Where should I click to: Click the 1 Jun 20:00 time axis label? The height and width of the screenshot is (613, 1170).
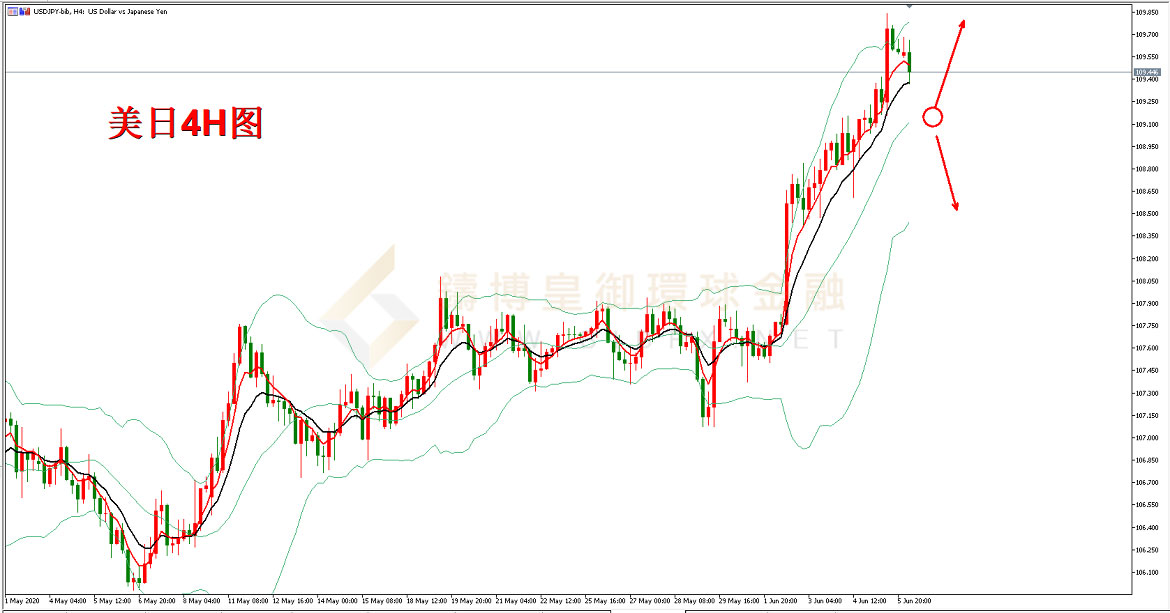click(x=781, y=602)
